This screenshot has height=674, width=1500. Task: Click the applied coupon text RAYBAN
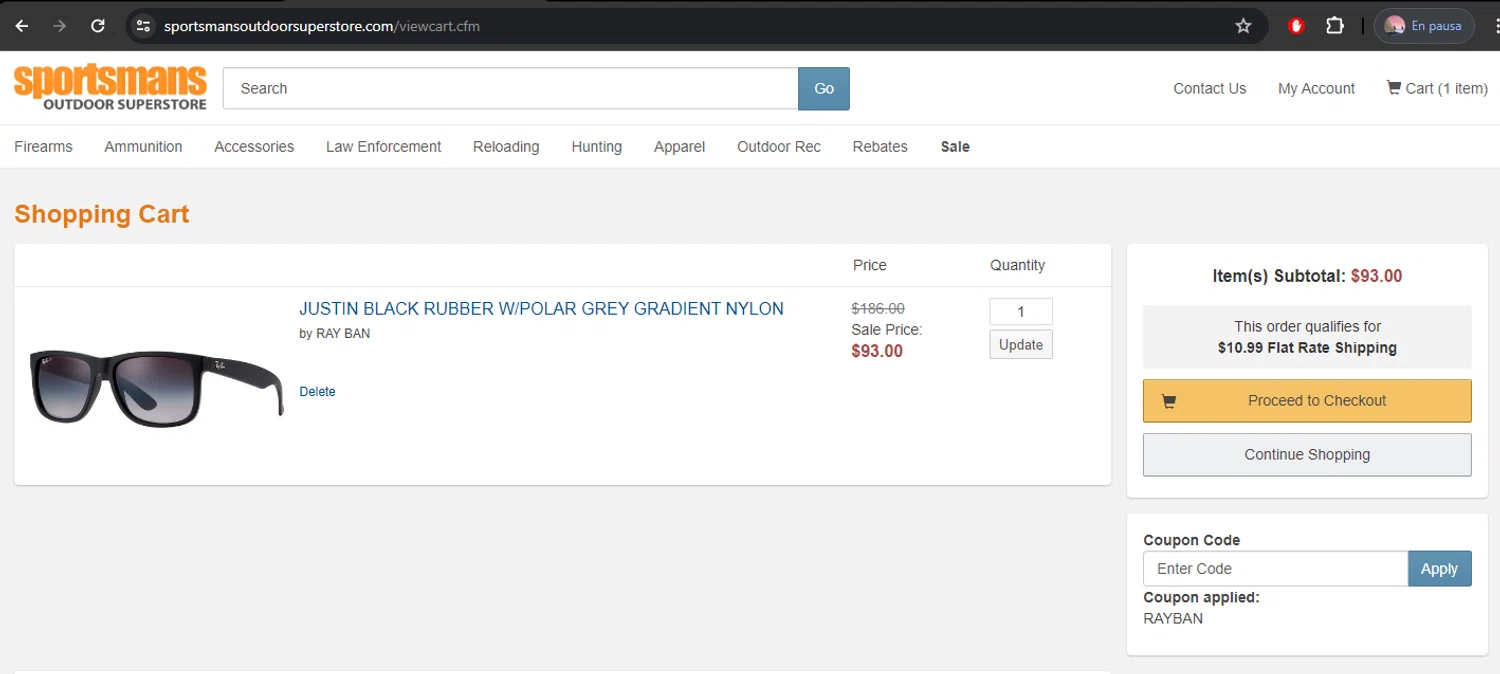coord(1173,618)
